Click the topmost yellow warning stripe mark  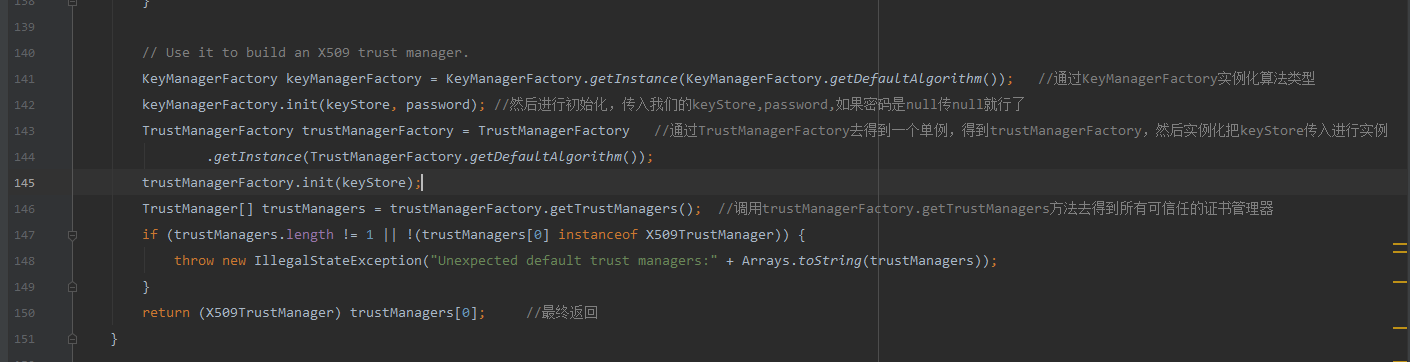point(1400,243)
